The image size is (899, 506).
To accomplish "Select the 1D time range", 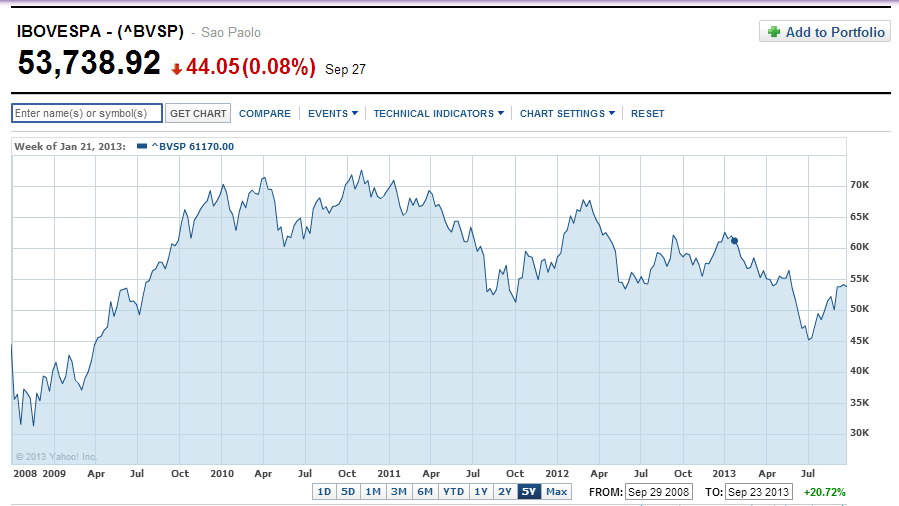I will pyautogui.click(x=325, y=492).
